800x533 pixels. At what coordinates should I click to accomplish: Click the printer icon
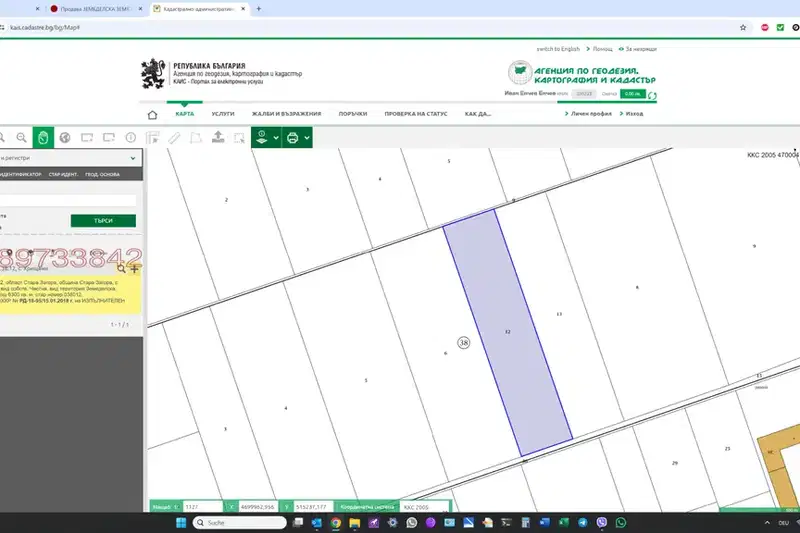coord(292,138)
